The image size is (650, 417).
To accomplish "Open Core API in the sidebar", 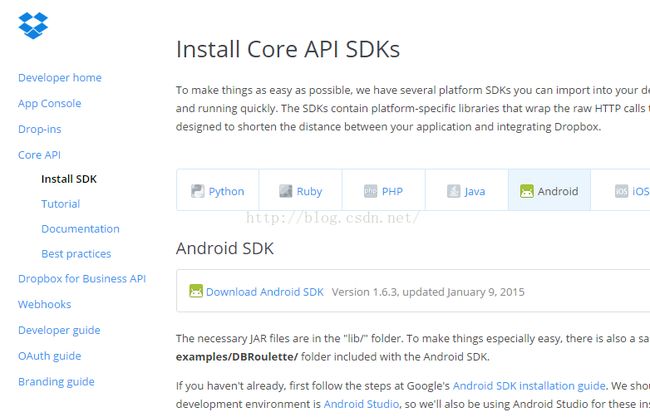I will click(x=39, y=155).
